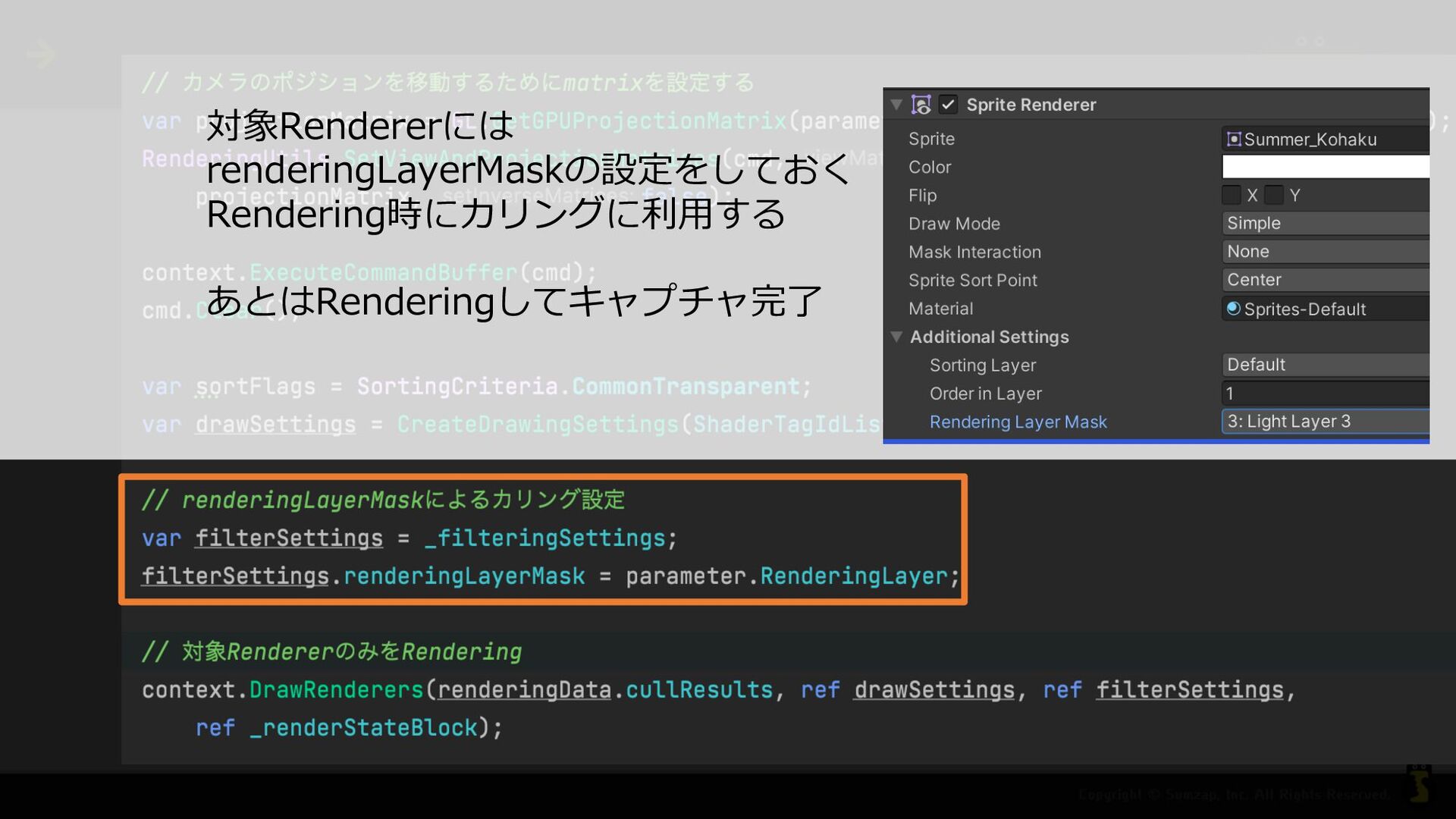Click the Order in Layer value field
The image size is (1456, 819).
[x=1326, y=393]
